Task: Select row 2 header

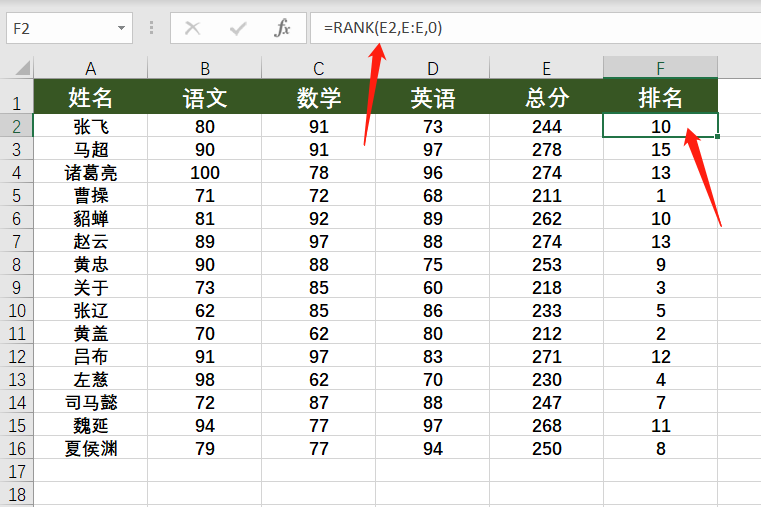Action: pos(17,126)
